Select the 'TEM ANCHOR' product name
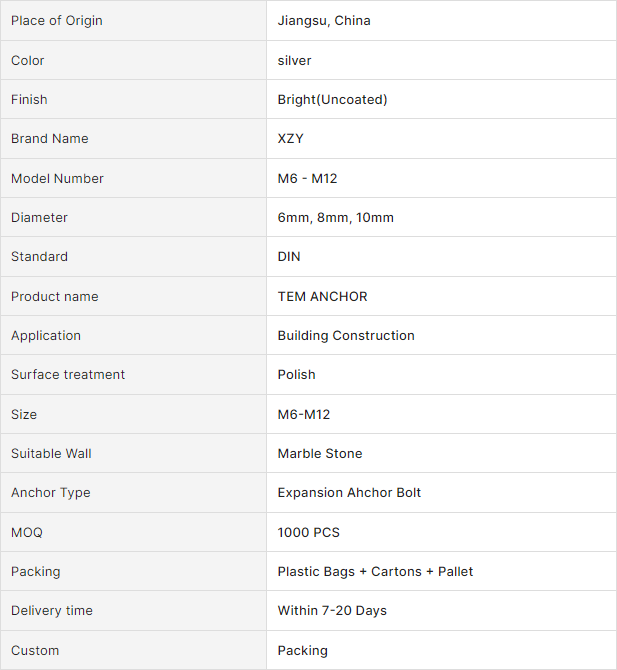 pyautogui.click(x=322, y=296)
